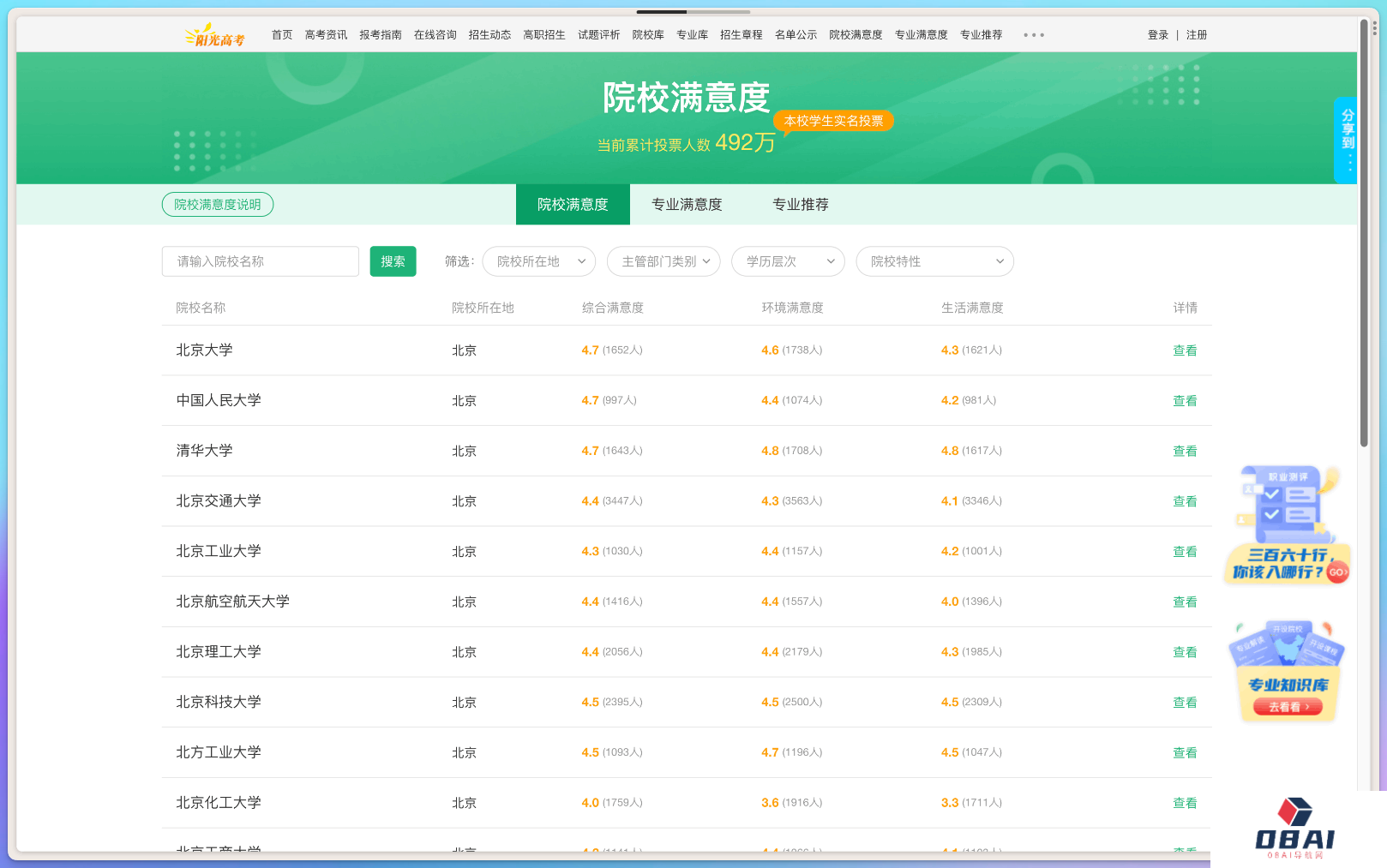Click the 本校学生实名投票 orange badge

click(x=833, y=121)
